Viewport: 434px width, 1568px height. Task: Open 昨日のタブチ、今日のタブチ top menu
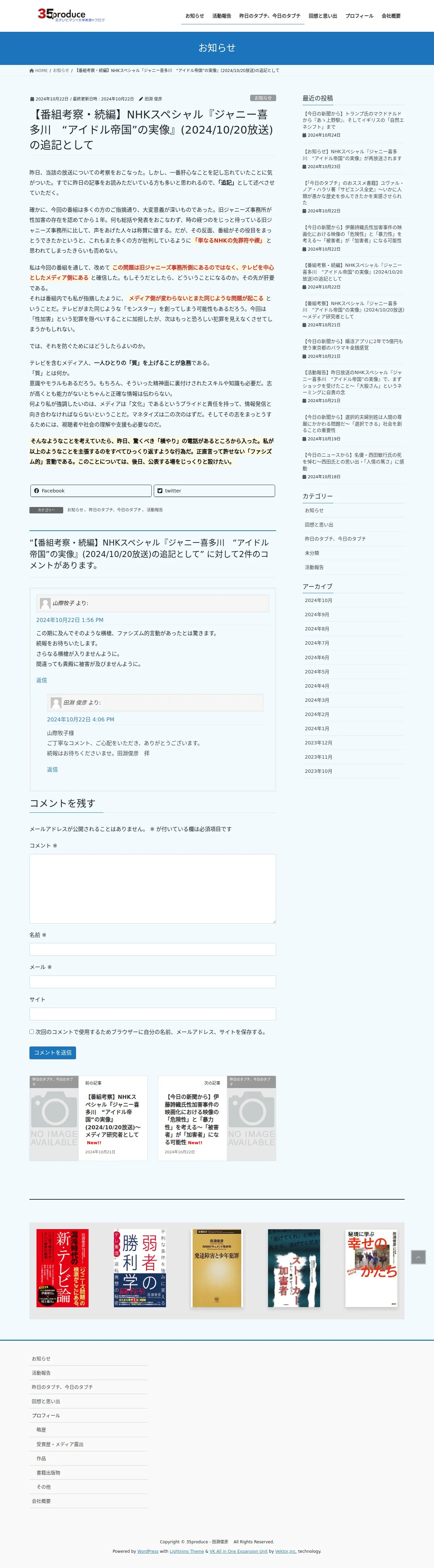point(270,16)
